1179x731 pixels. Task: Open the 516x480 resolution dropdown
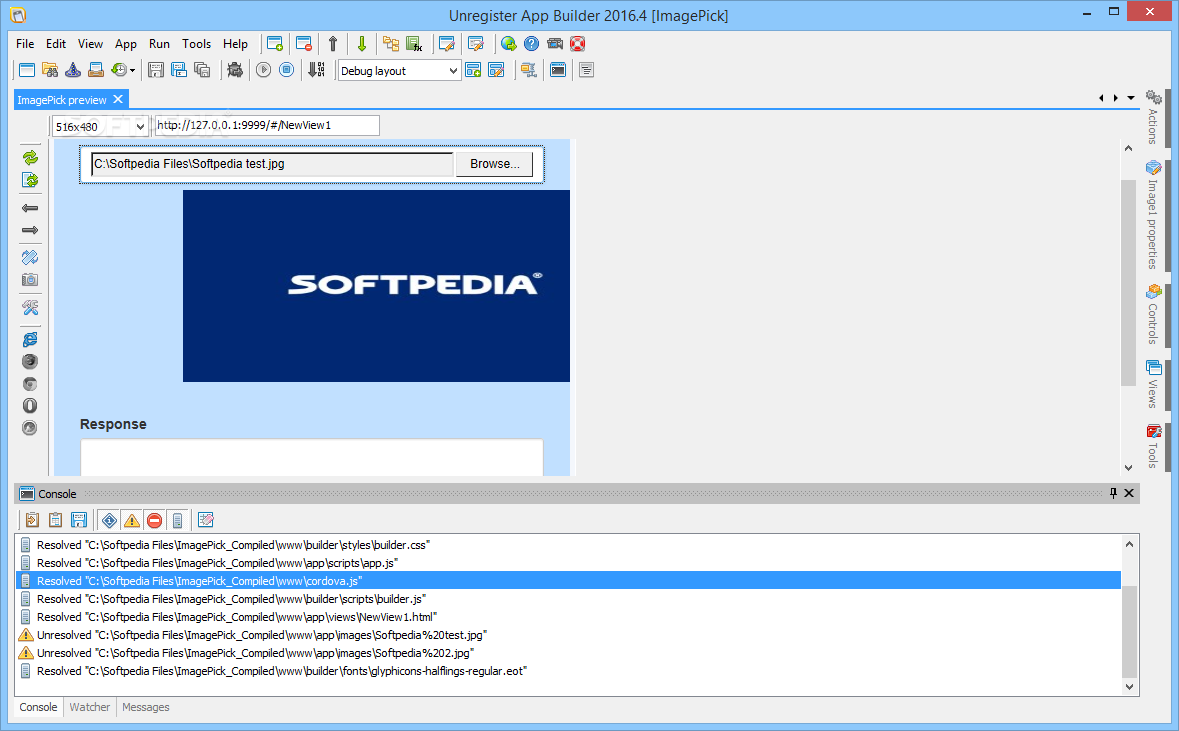click(99, 126)
